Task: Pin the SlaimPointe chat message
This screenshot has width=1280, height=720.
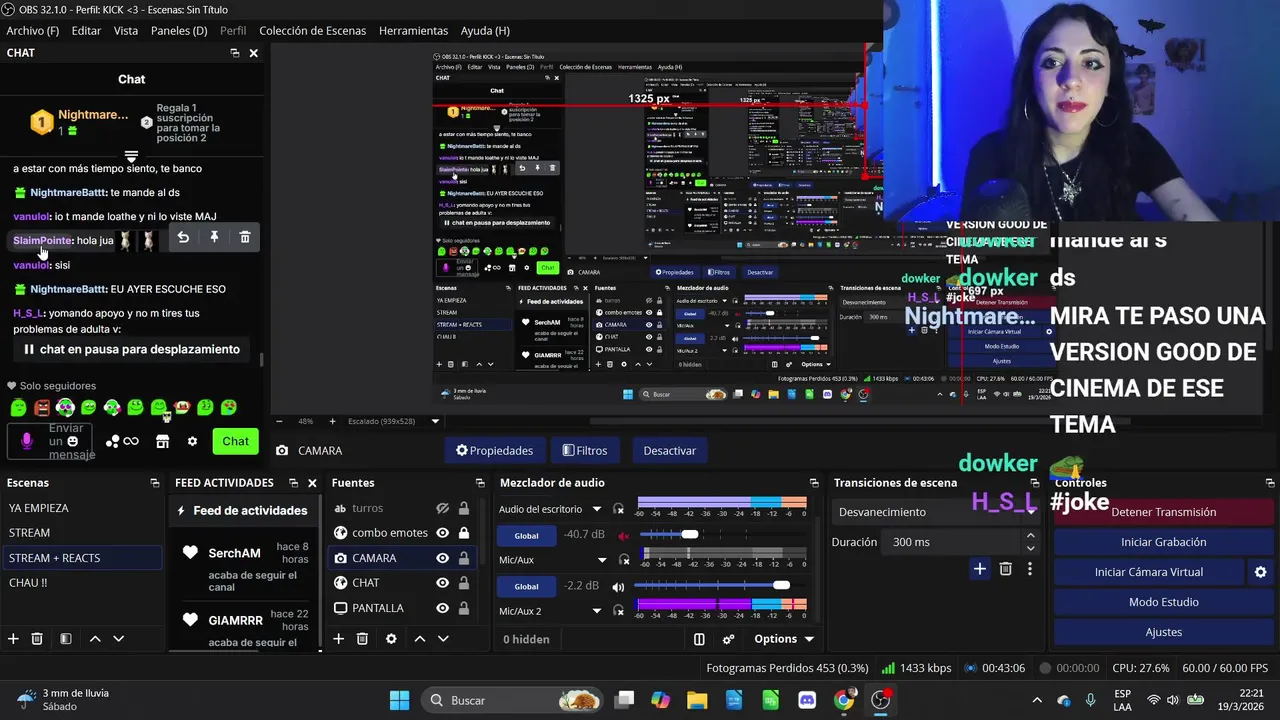Action: point(214,237)
